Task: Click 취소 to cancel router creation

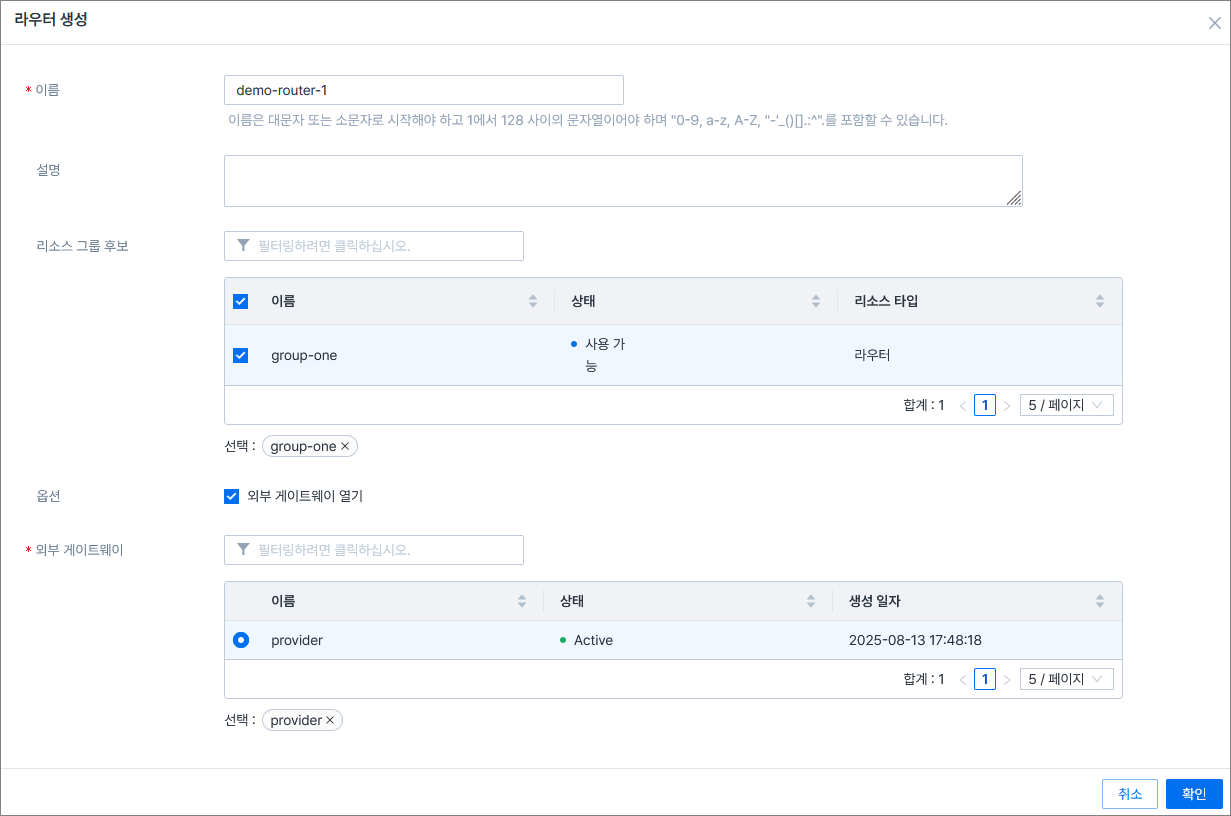Action: tap(1130, 794)
